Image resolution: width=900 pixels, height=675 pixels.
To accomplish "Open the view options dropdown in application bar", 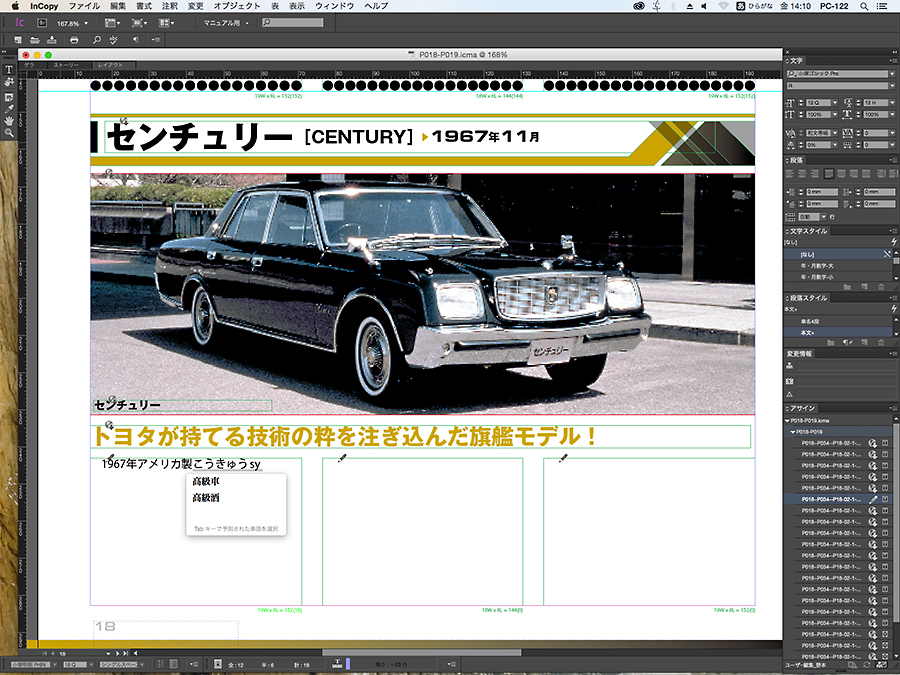I will tap(112, 23).
